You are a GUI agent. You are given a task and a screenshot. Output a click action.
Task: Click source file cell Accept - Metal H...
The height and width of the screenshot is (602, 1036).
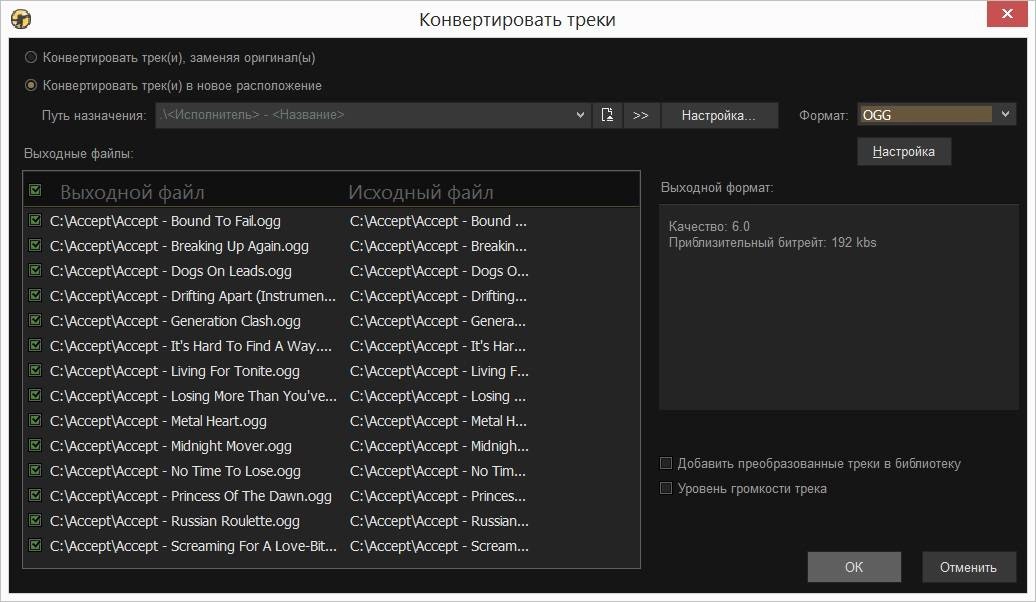(x=438, y=421)
